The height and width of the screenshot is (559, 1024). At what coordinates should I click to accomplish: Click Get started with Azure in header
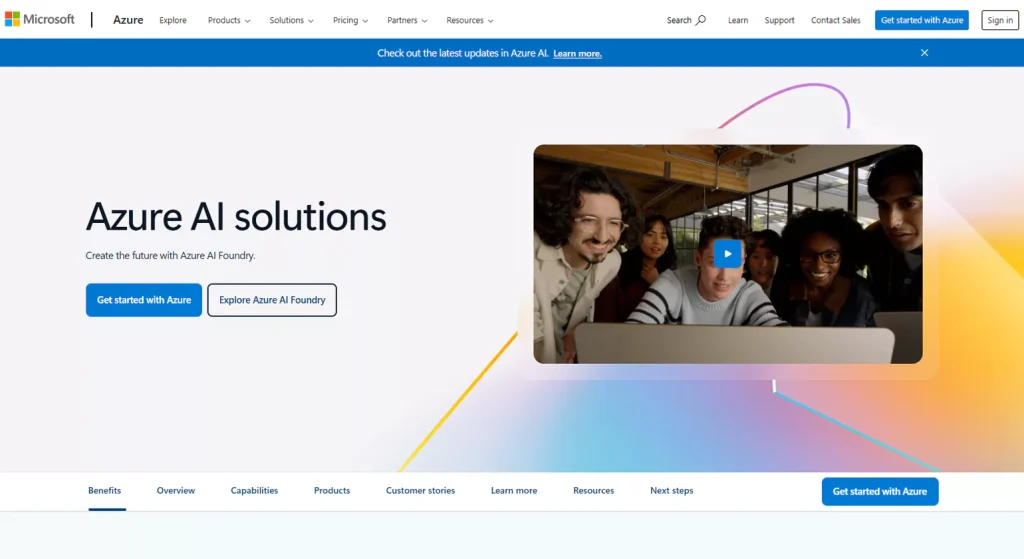(x=921, y=20)
